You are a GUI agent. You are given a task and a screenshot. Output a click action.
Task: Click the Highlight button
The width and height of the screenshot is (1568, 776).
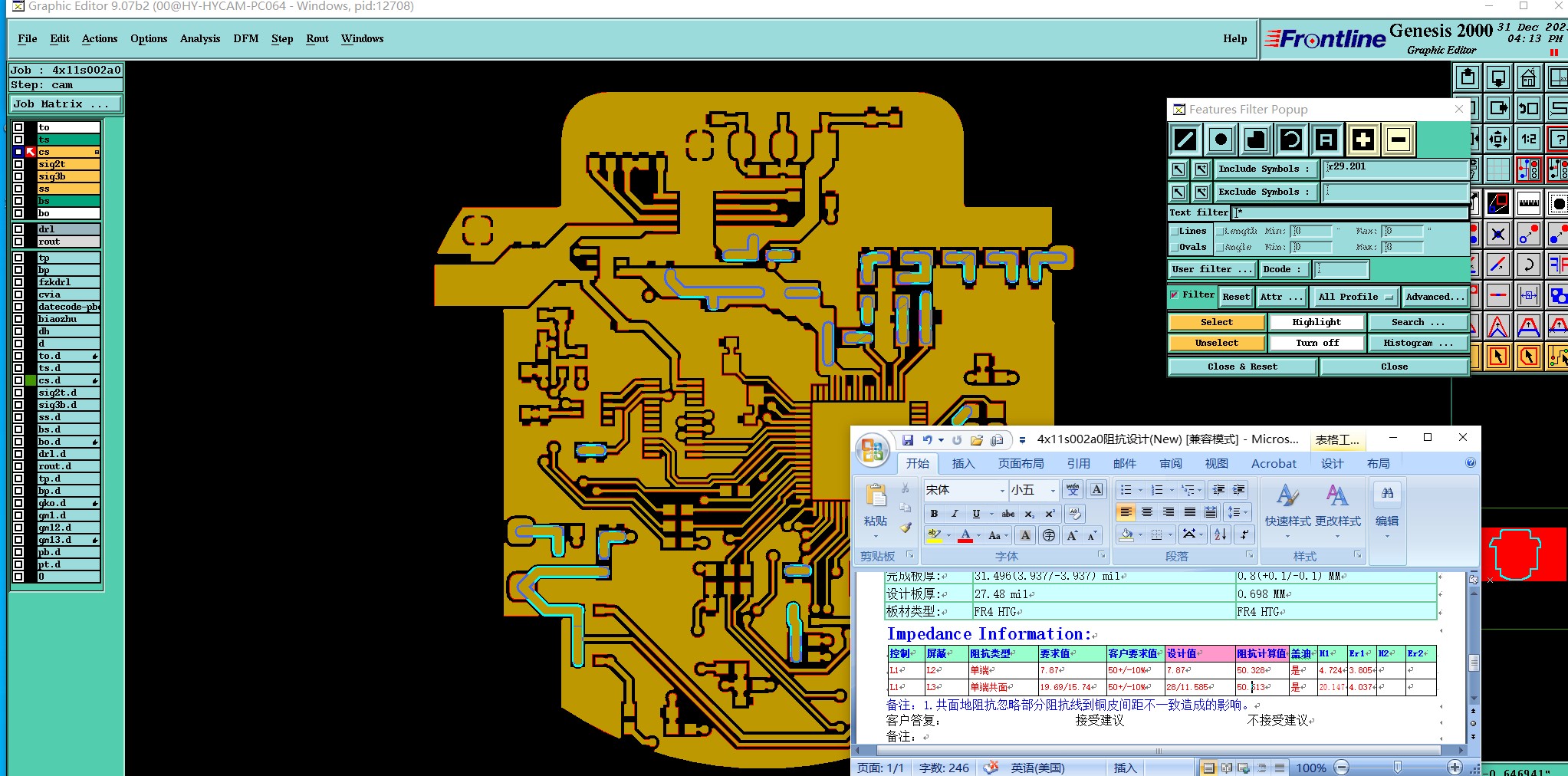(1317, 322)
